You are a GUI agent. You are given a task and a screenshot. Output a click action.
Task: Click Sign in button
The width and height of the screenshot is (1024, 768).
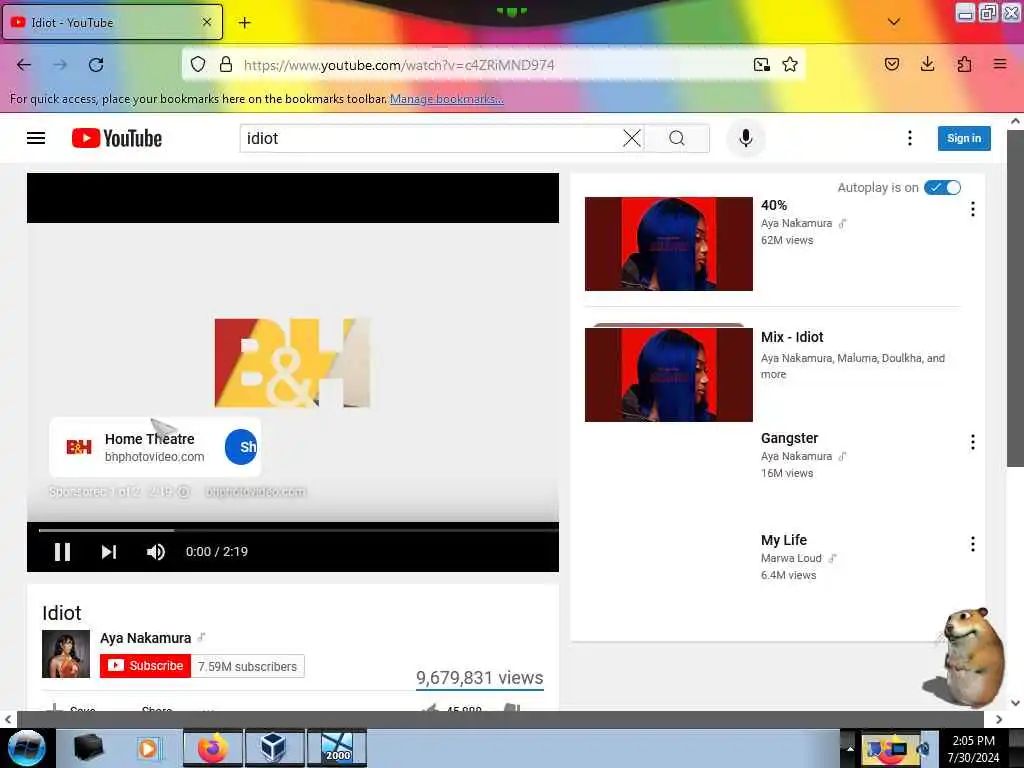tap(964, 138)
